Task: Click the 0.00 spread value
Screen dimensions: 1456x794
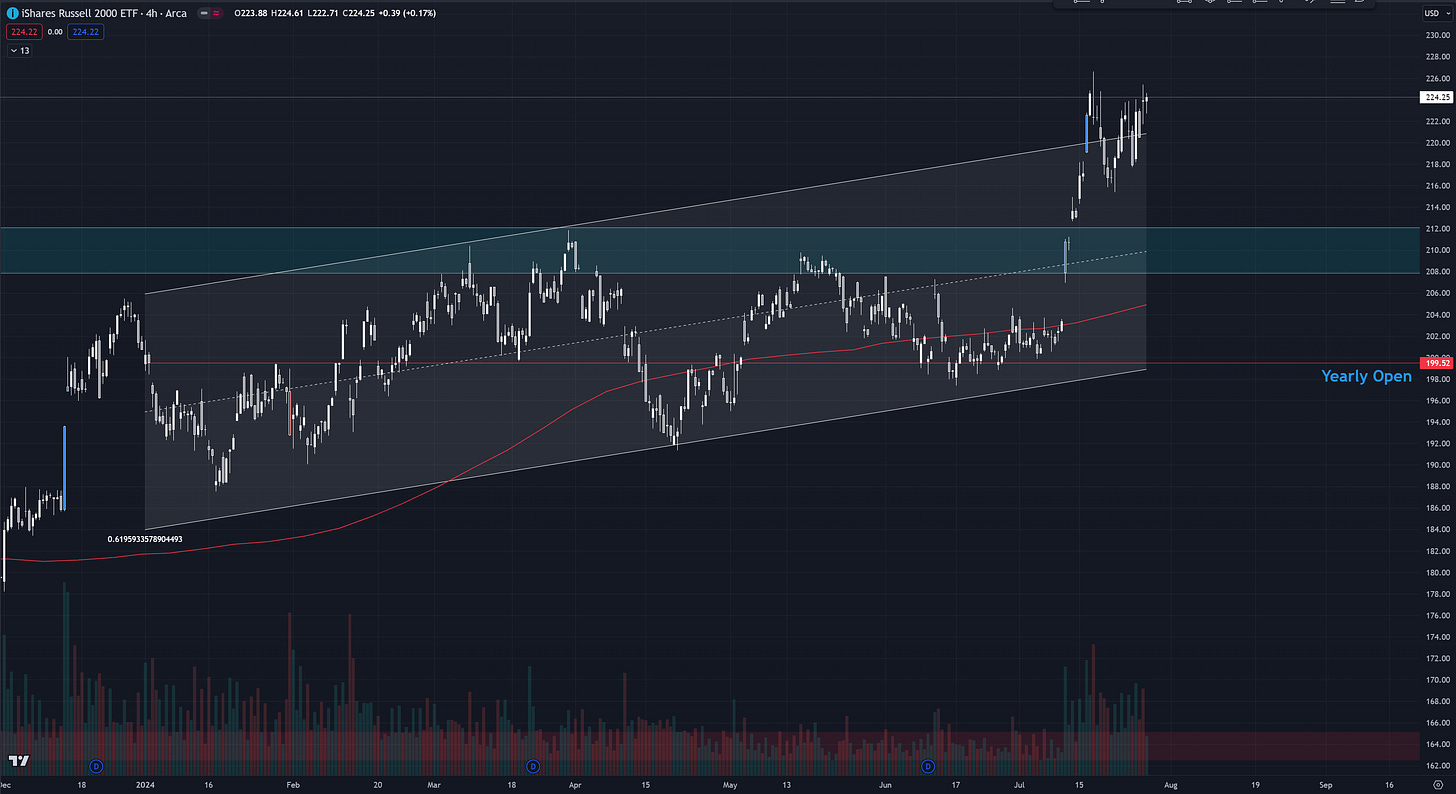Action: point(55,32)
